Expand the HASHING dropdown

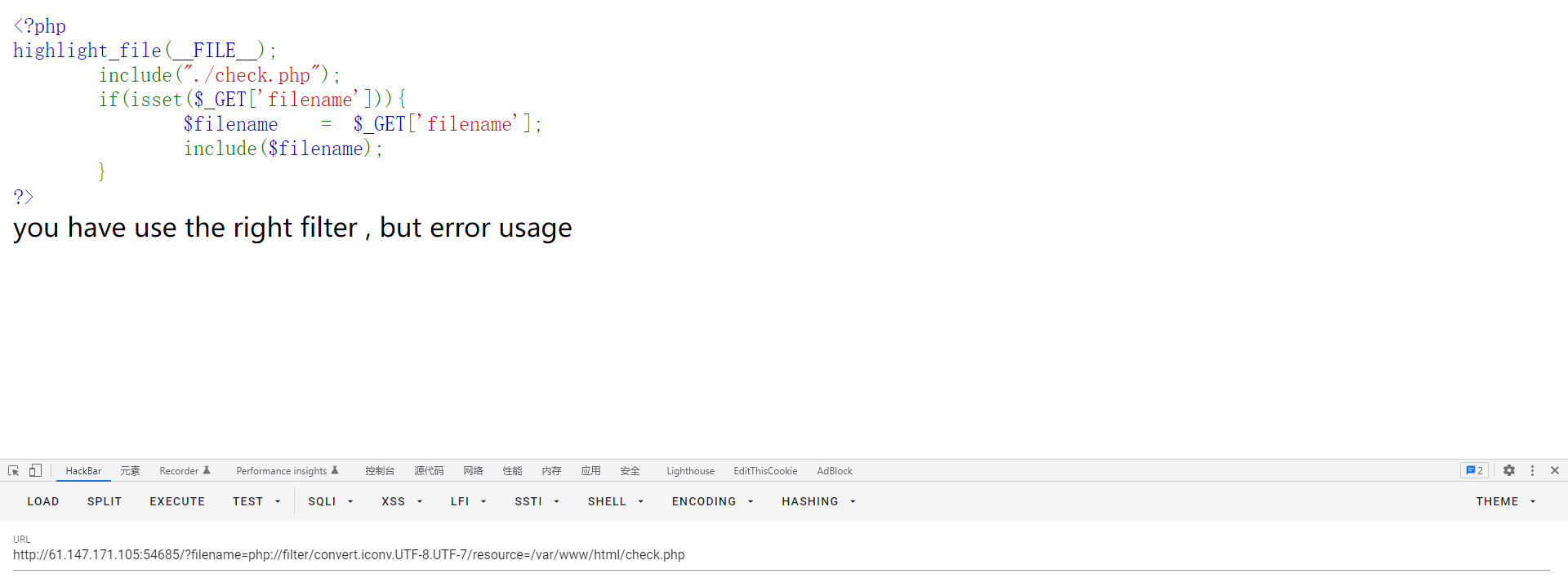818,501
